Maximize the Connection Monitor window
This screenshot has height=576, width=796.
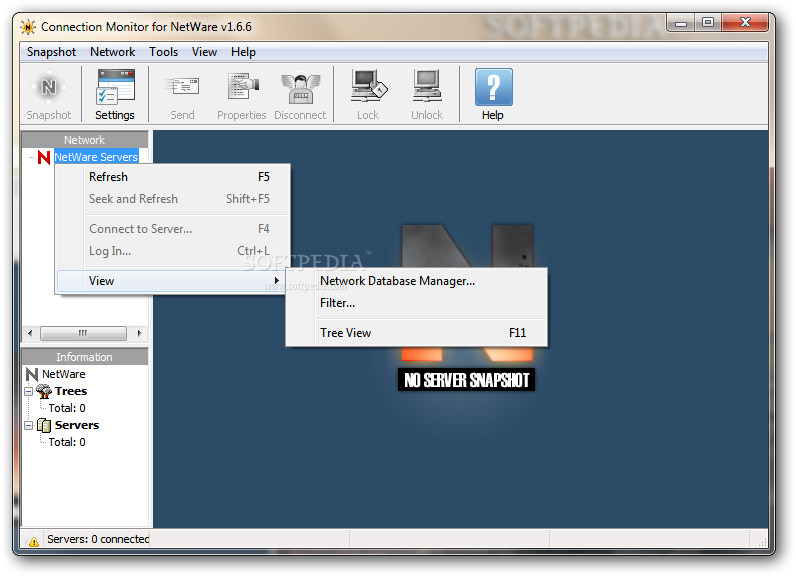tap(708, 23)
